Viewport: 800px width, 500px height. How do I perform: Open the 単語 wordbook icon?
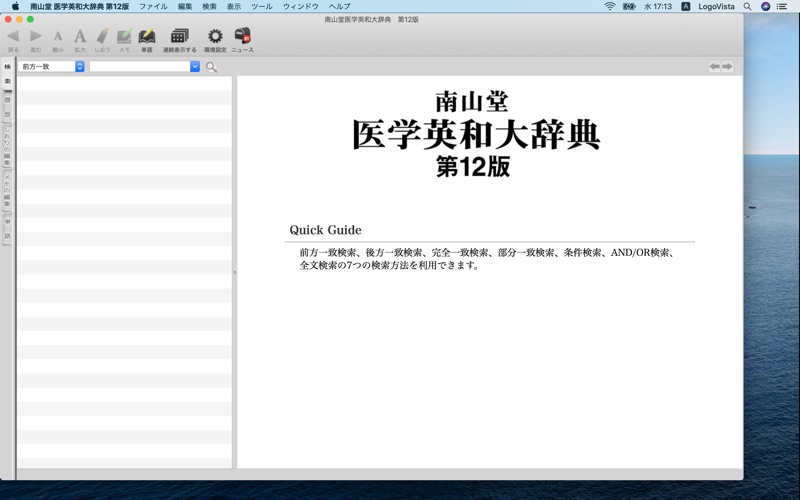[147, 36]
